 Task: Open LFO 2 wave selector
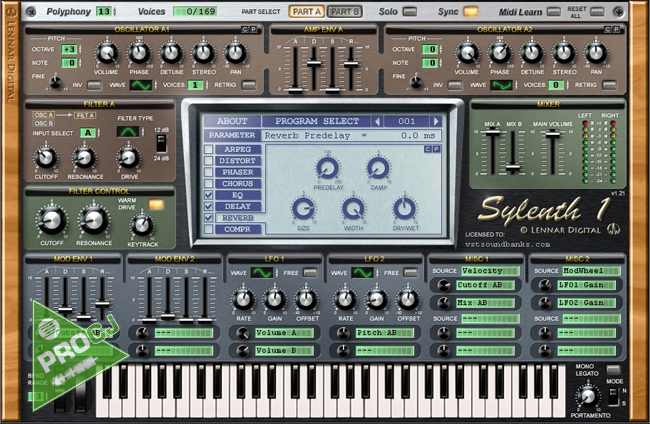(365, 273)
